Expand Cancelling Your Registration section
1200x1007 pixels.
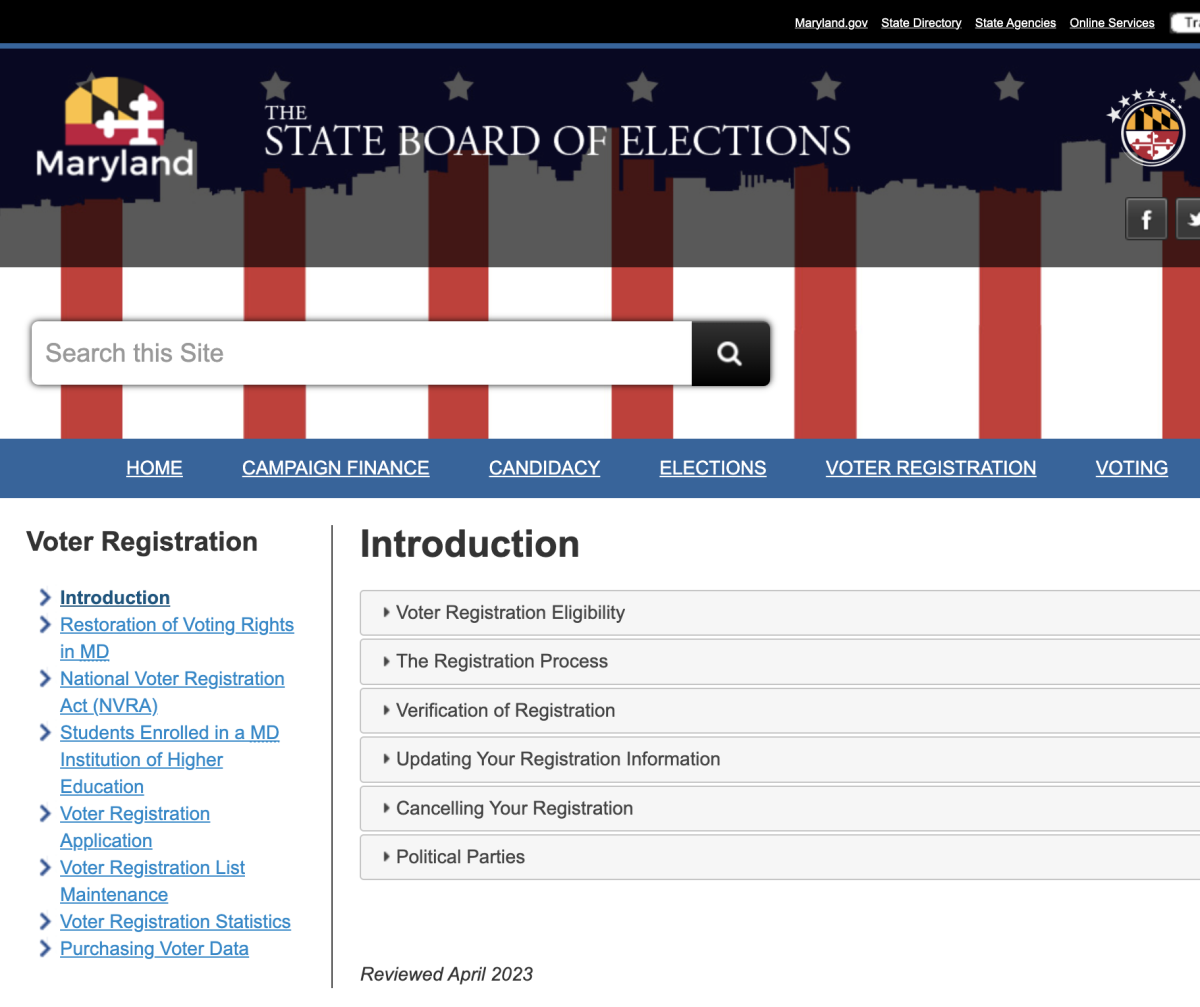tap(780, 808)
